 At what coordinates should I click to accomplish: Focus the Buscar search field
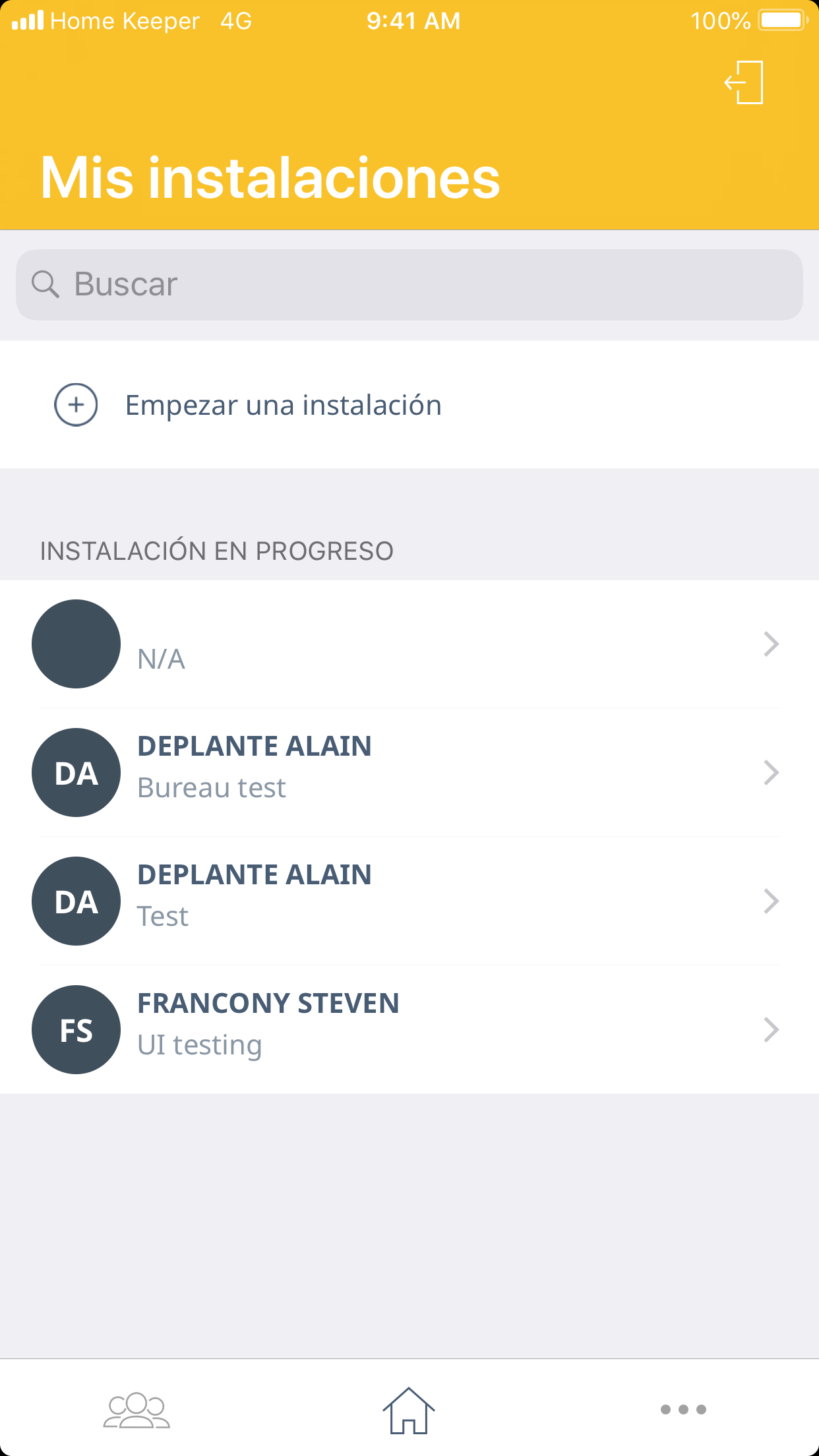[x=422, y=284]
